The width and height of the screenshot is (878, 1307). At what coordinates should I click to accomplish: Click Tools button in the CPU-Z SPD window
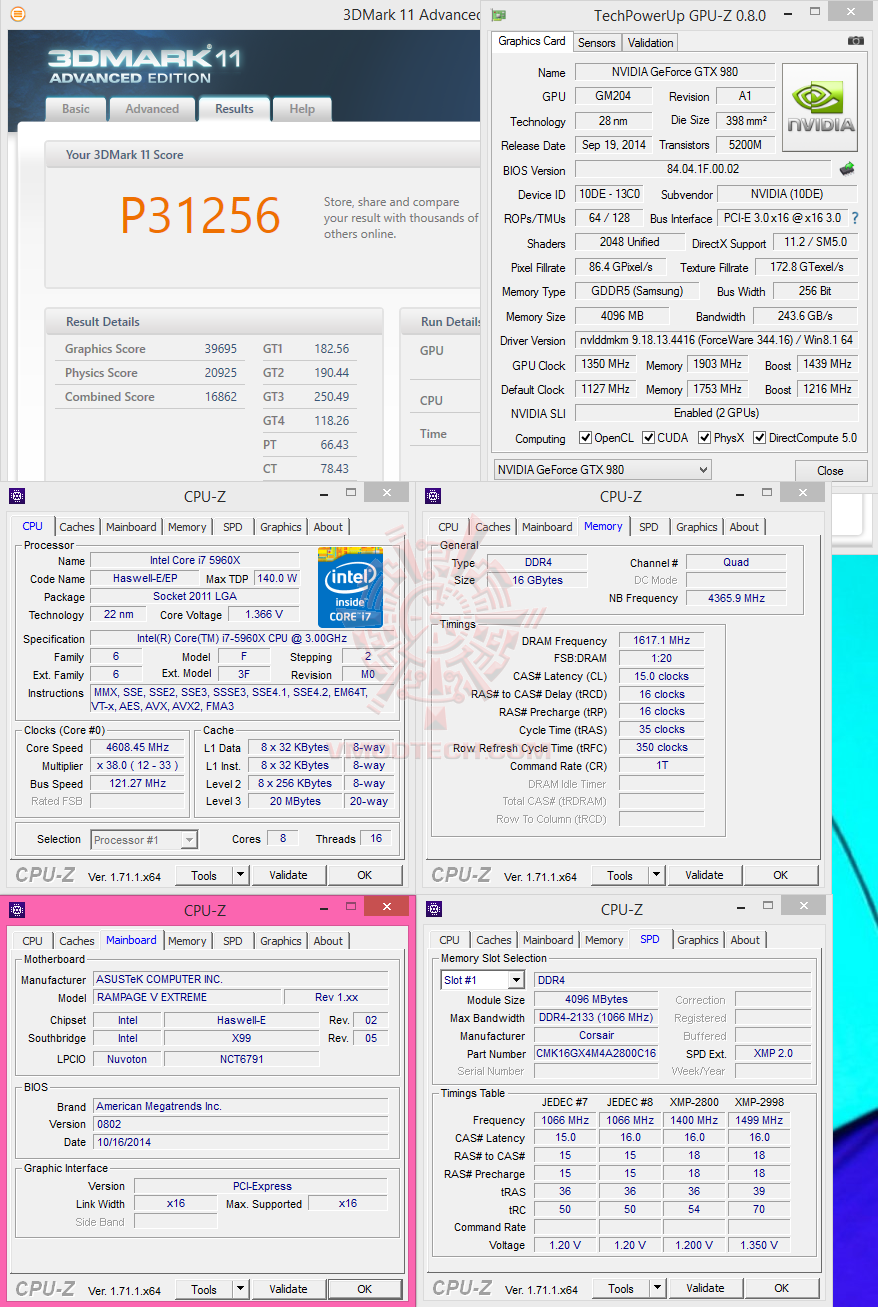621,1288
